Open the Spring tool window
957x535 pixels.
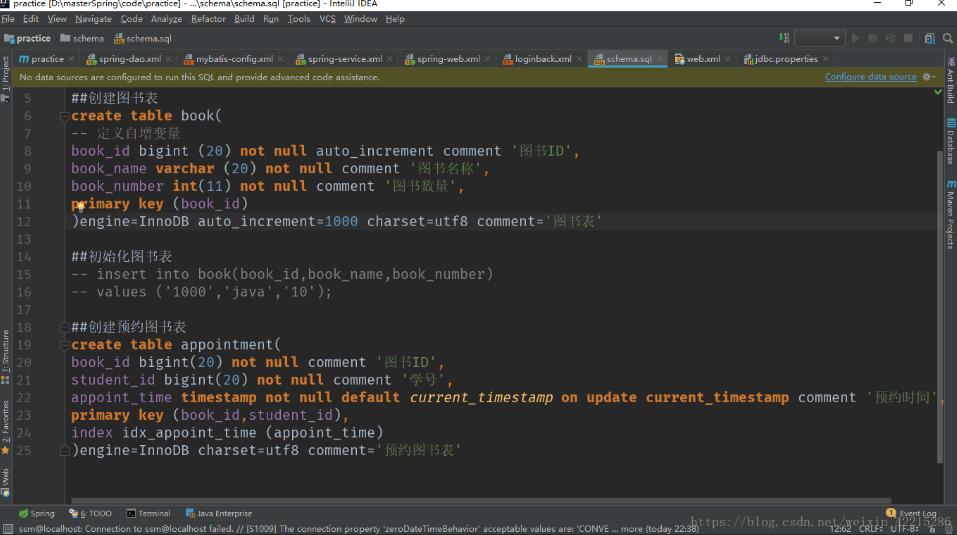click(x=36, y=514)
